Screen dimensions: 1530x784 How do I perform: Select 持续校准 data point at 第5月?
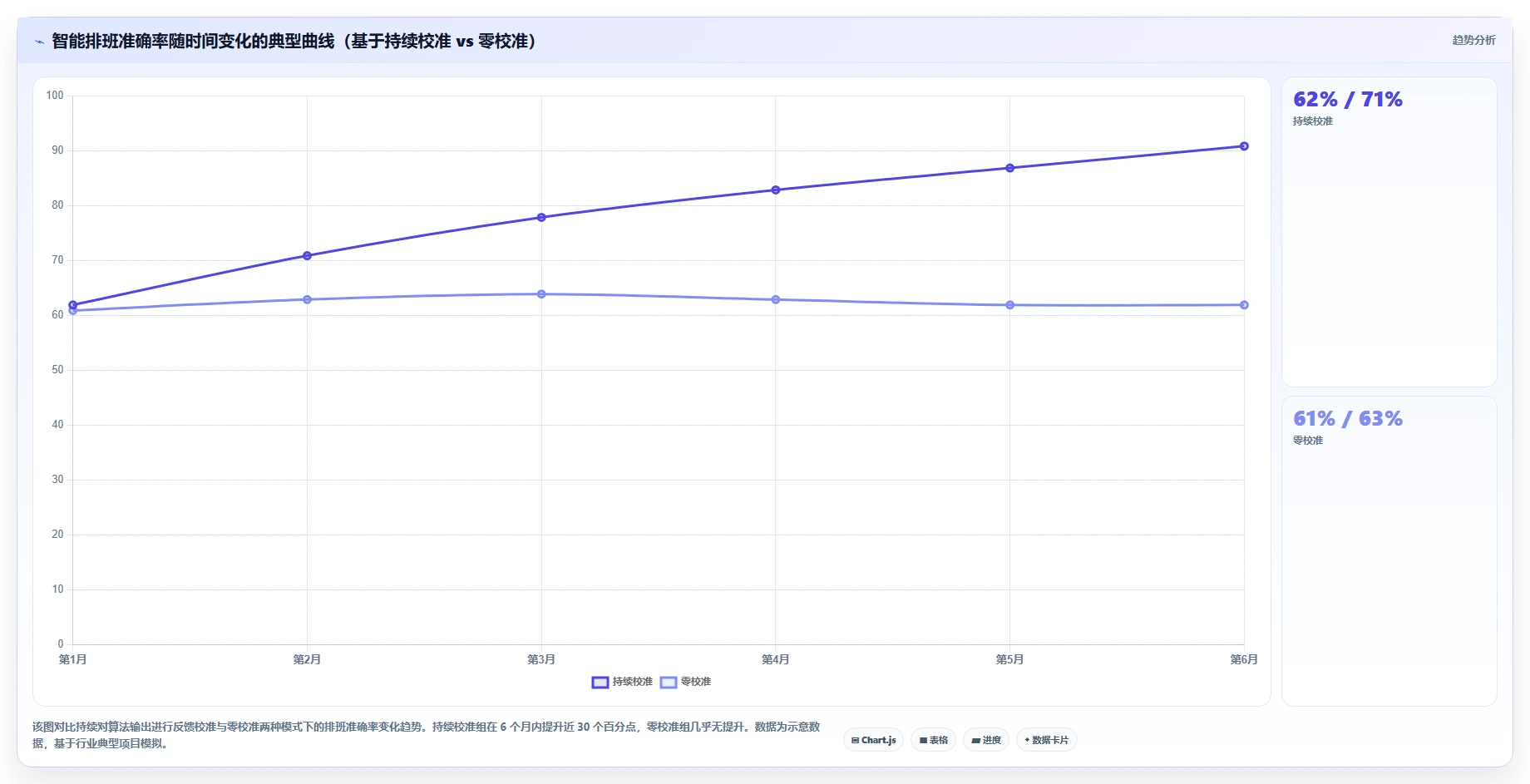[1010, 168]
